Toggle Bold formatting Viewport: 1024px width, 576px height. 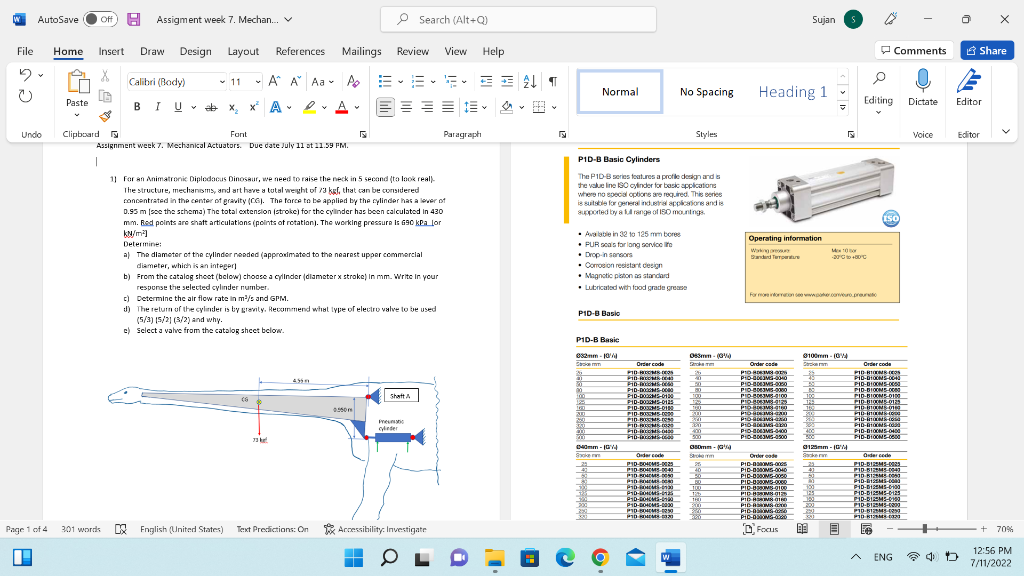(137, 107)
